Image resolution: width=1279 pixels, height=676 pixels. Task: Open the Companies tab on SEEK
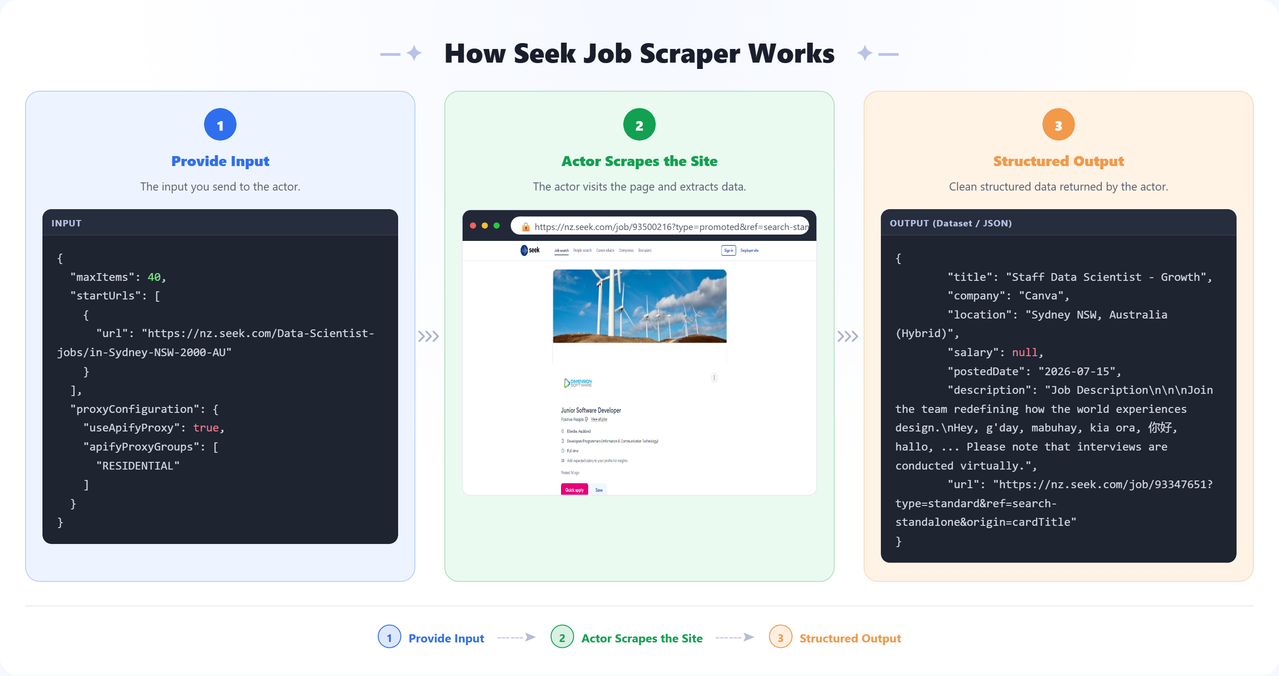click(626, 250)
